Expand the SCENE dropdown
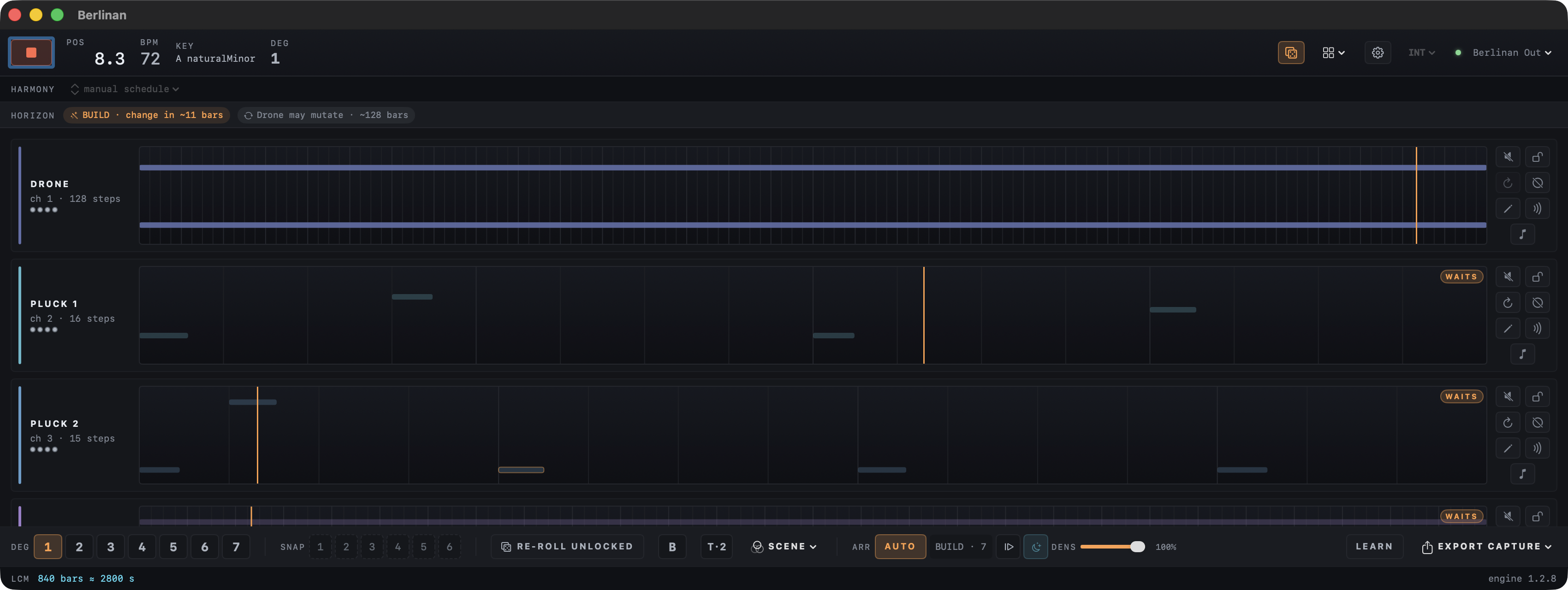Image resolution: width=1568 pixels, height=590 pixels. (784, 546)
